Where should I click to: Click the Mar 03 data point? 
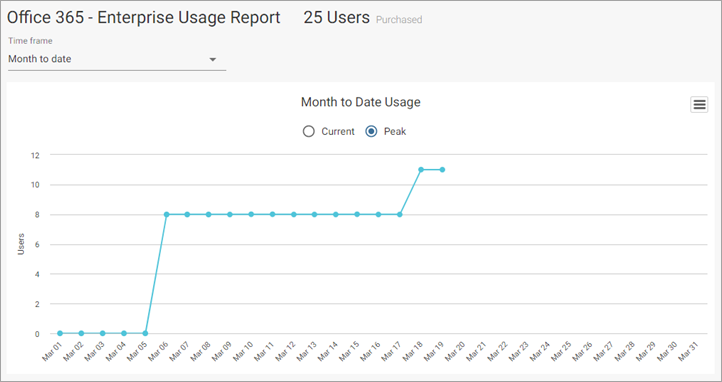[103, 333]
